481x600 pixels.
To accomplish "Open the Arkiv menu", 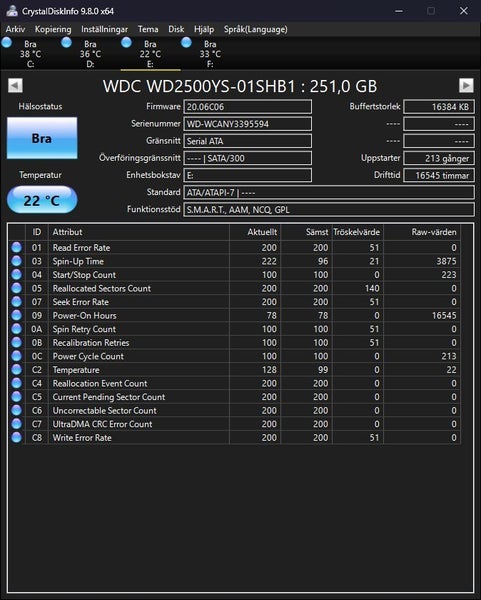I will (15, 29).
